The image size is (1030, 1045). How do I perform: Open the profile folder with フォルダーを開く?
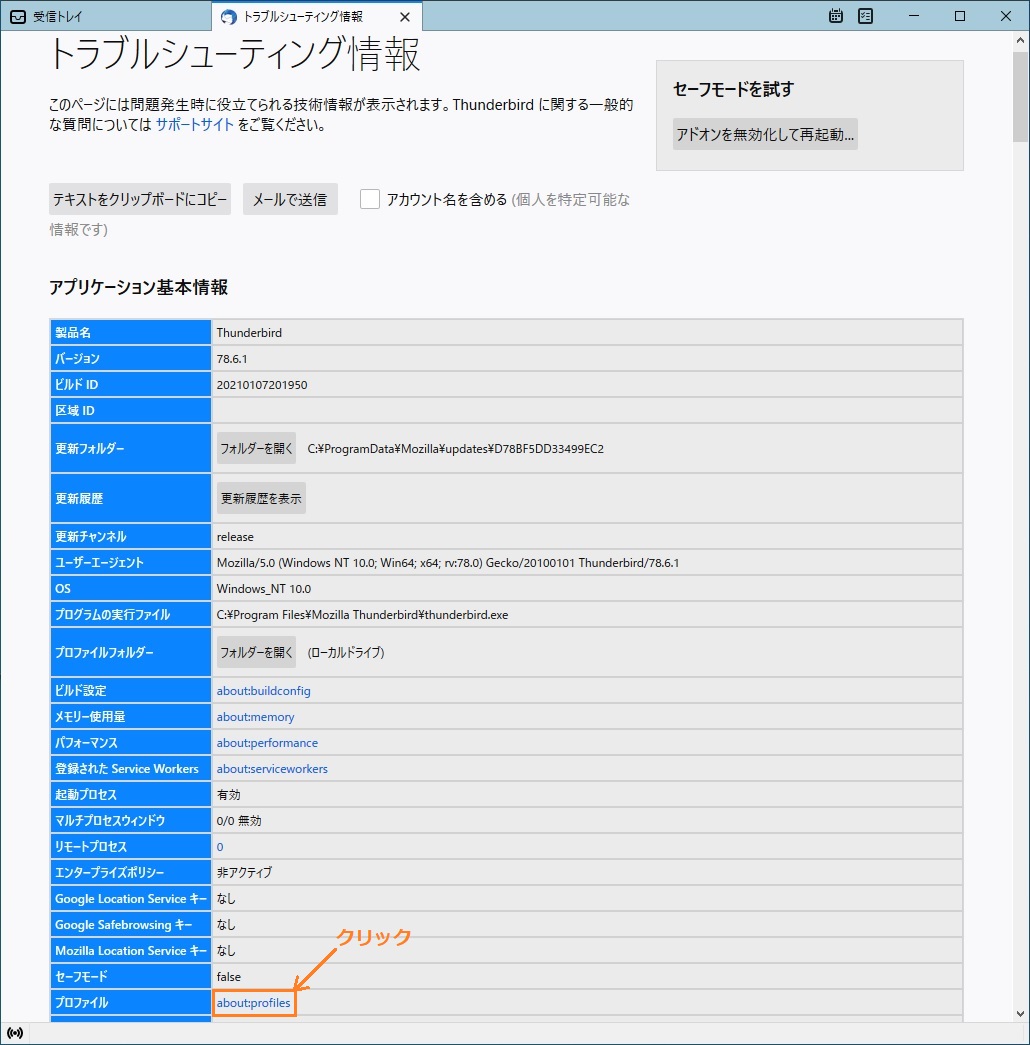[x=256, y=653]
